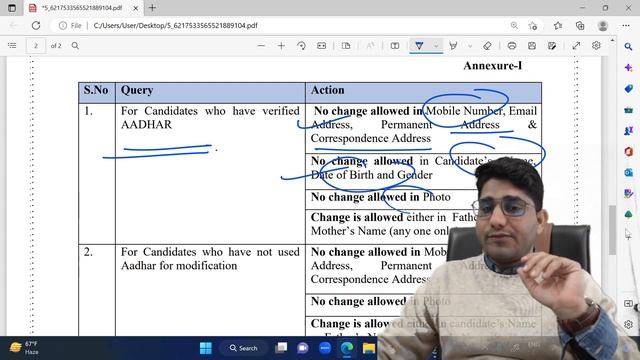Open the Teams chat taskbar icon
The height and width of the screenshot is (360, 640).
(x=303, y=348)
